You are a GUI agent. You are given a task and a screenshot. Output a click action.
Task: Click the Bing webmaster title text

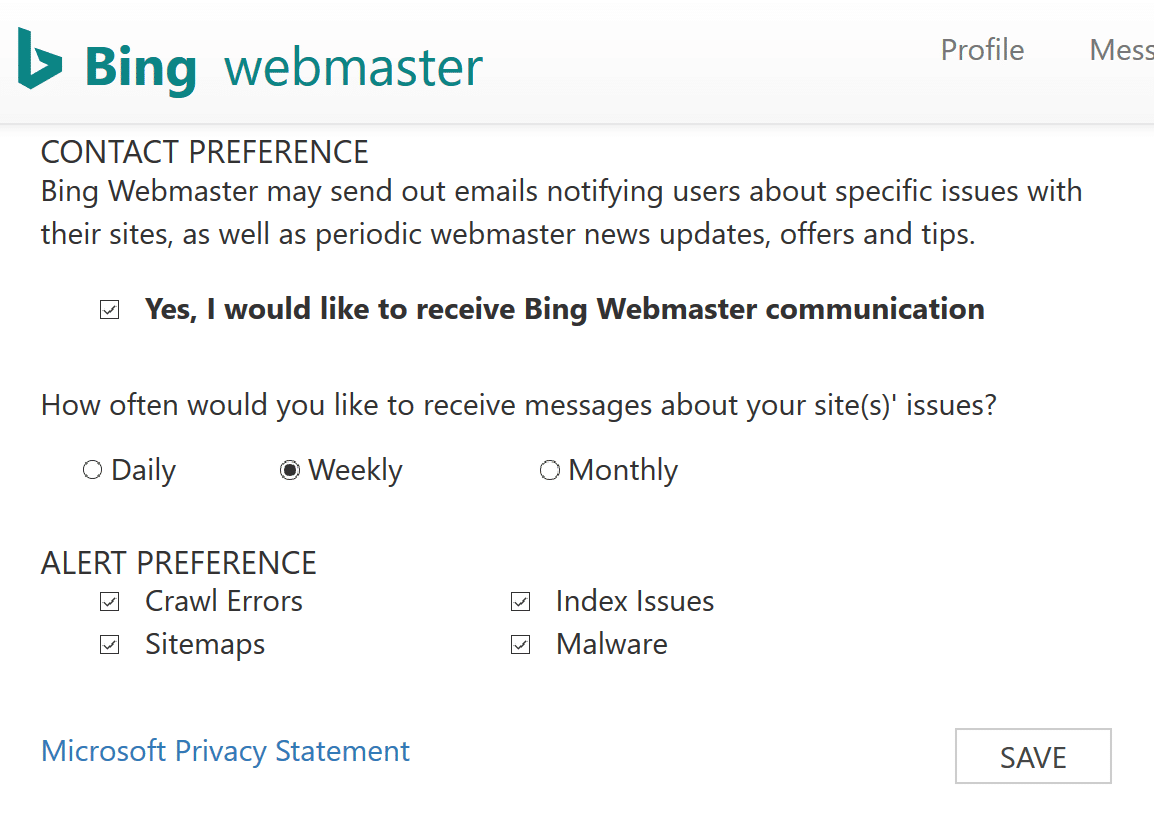(x=284, y=68)
